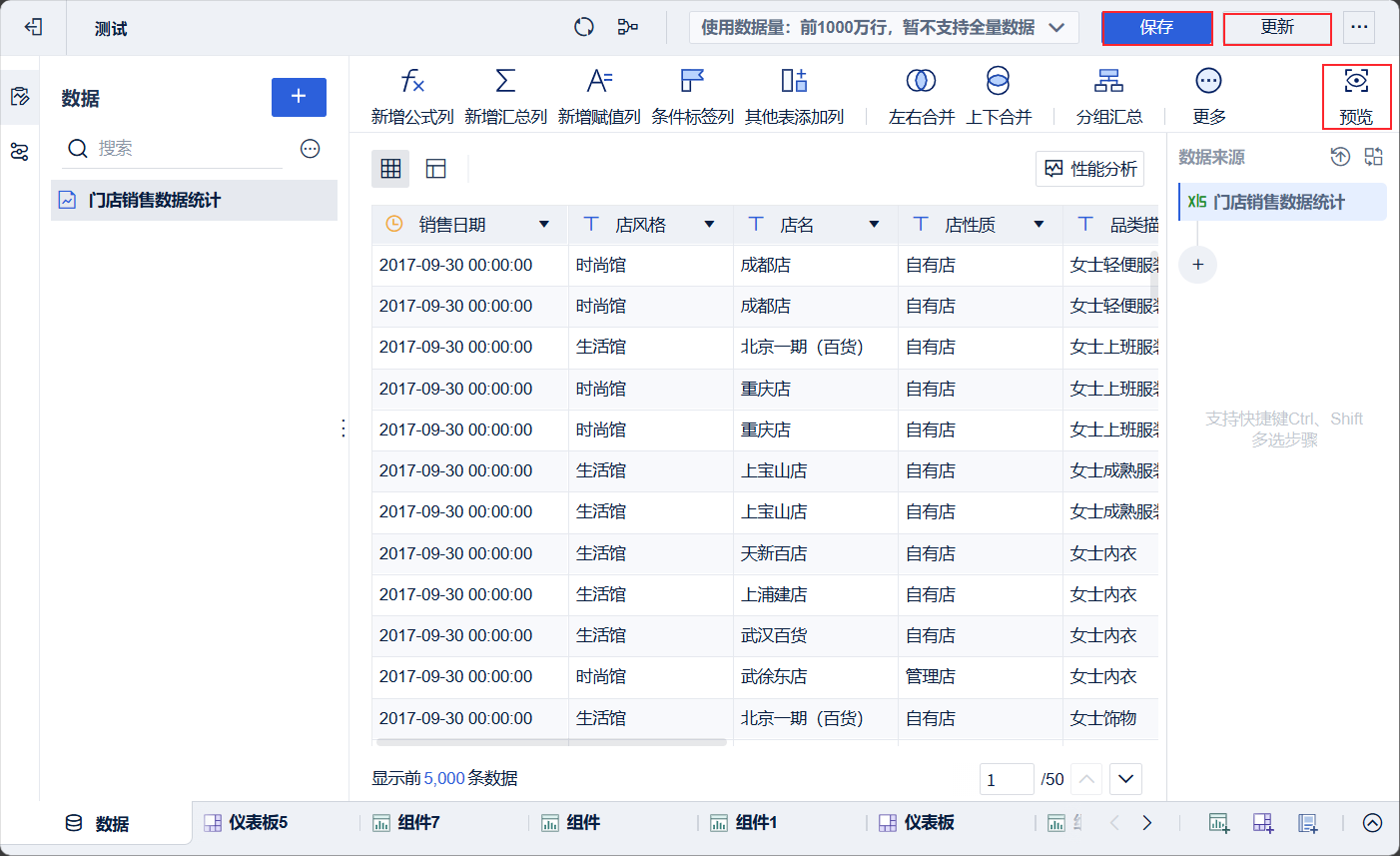Choose 上下合并 union tool

tap(998, 81)
